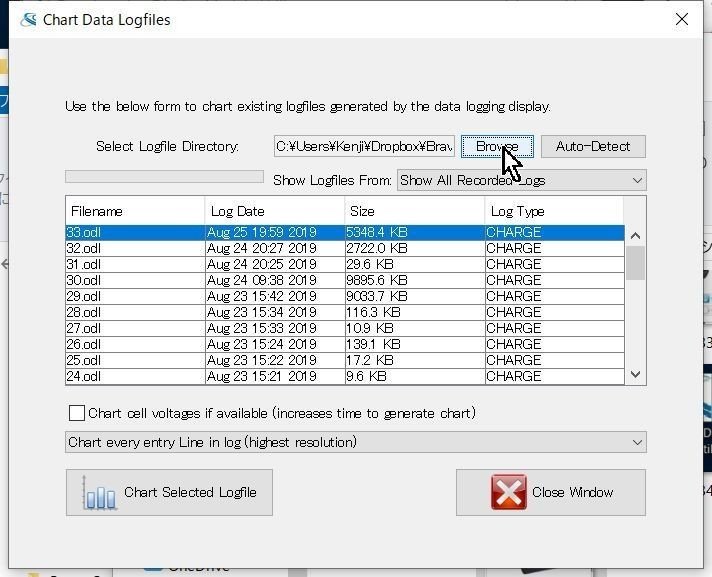Select the 30.odl logfile row

pos(345,280)
